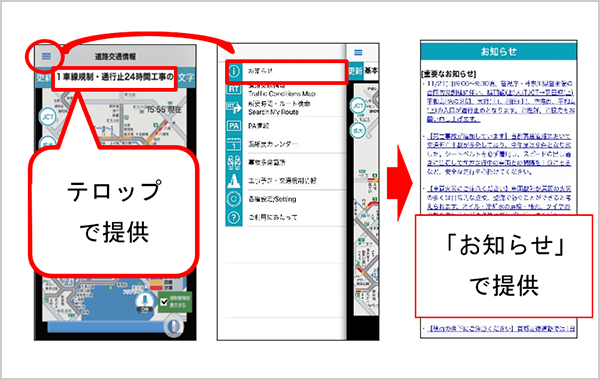Open the calendar icon in the side menu
This screenshot has width=600, height=380.
[x=234, y=144]
